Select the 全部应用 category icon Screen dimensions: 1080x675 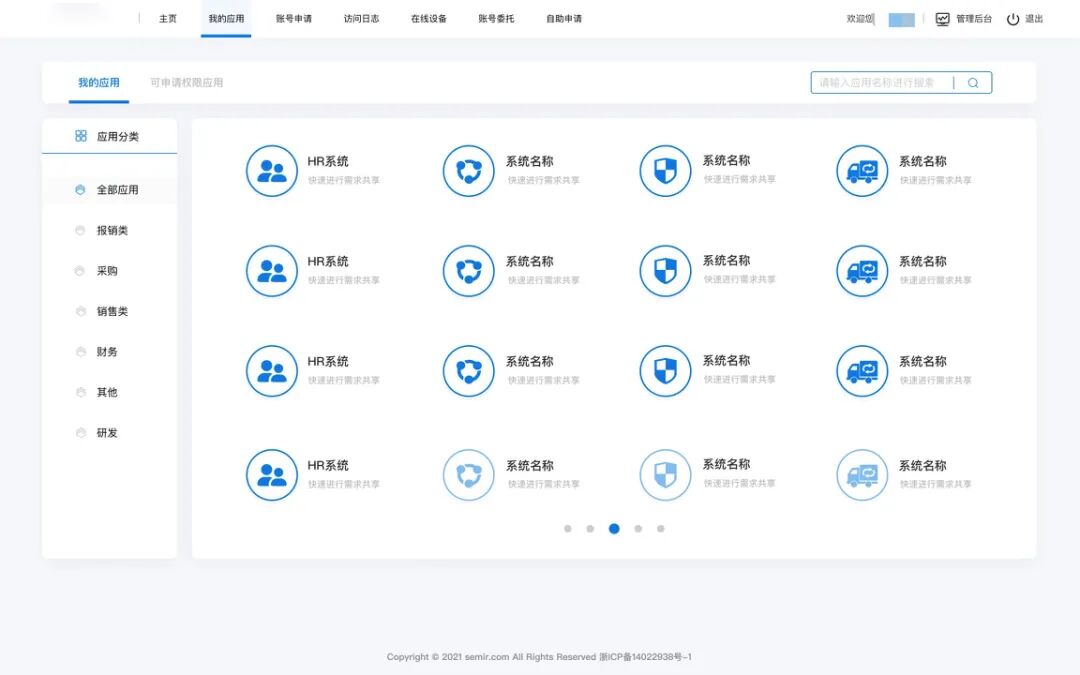(x=80, y=189)
